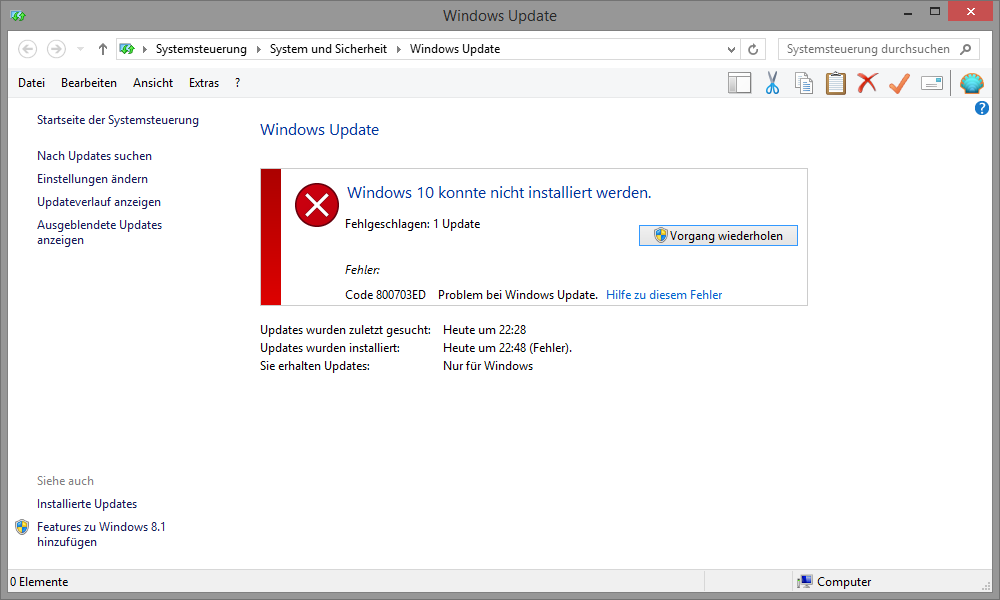This screenshot has height=600, width=1000.
Task: Click the Windows Update breadcrumb segment
Action: [455, 49]
